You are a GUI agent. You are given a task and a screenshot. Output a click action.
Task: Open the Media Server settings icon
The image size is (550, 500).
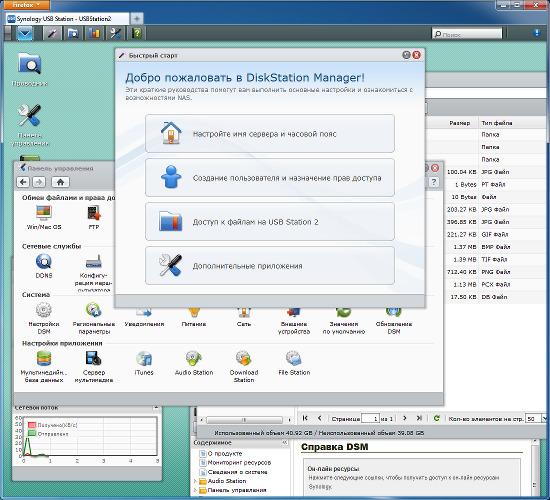[94, 367]
